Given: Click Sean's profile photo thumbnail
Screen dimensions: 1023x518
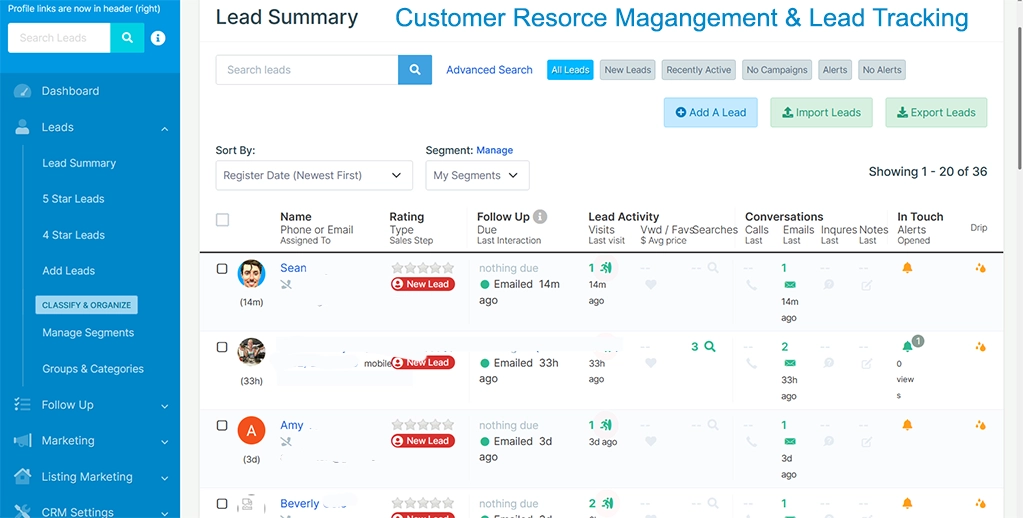Looking at the screenshot, I should [x=251, y=274].
